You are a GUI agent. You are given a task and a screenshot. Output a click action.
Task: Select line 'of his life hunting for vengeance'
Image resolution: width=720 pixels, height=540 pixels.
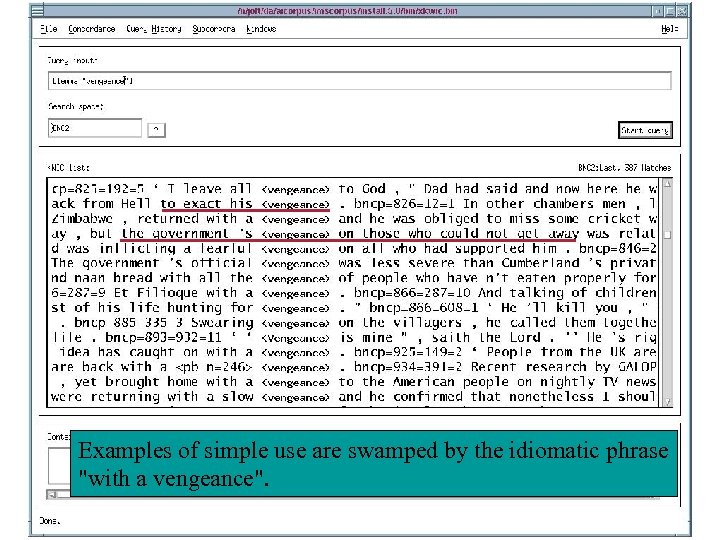354,308
